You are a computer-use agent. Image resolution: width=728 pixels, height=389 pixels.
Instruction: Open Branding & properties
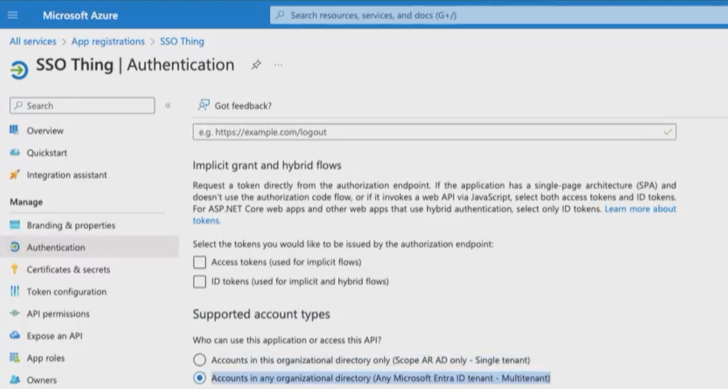(71, 225)
